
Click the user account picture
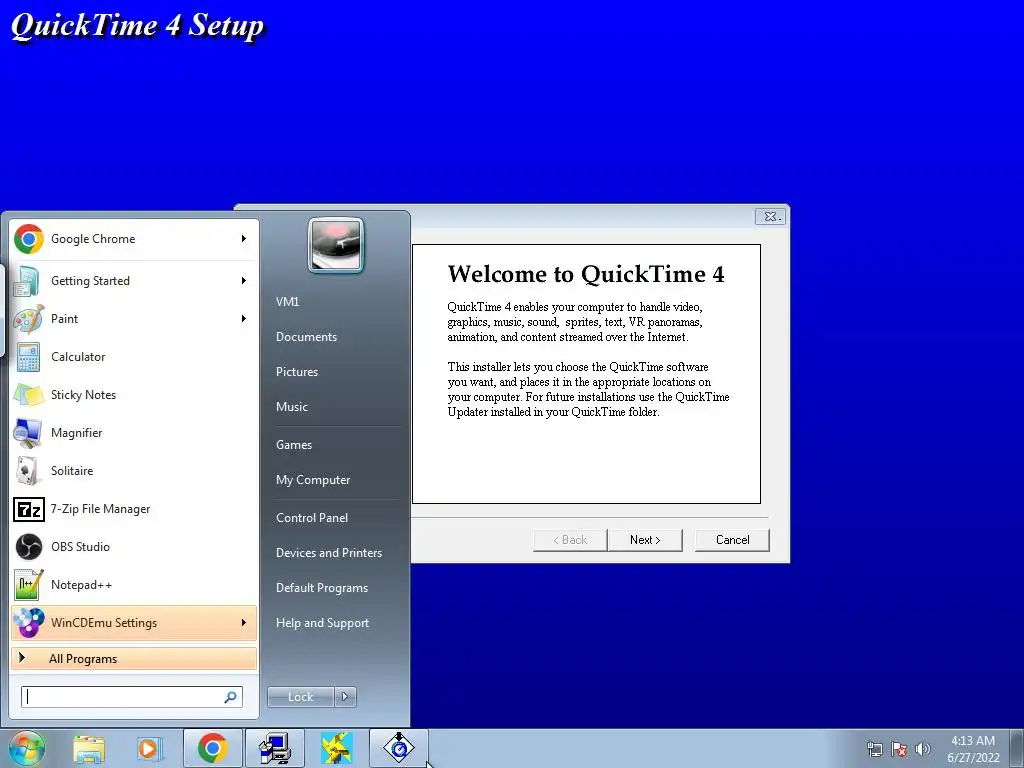click(336, 245)
